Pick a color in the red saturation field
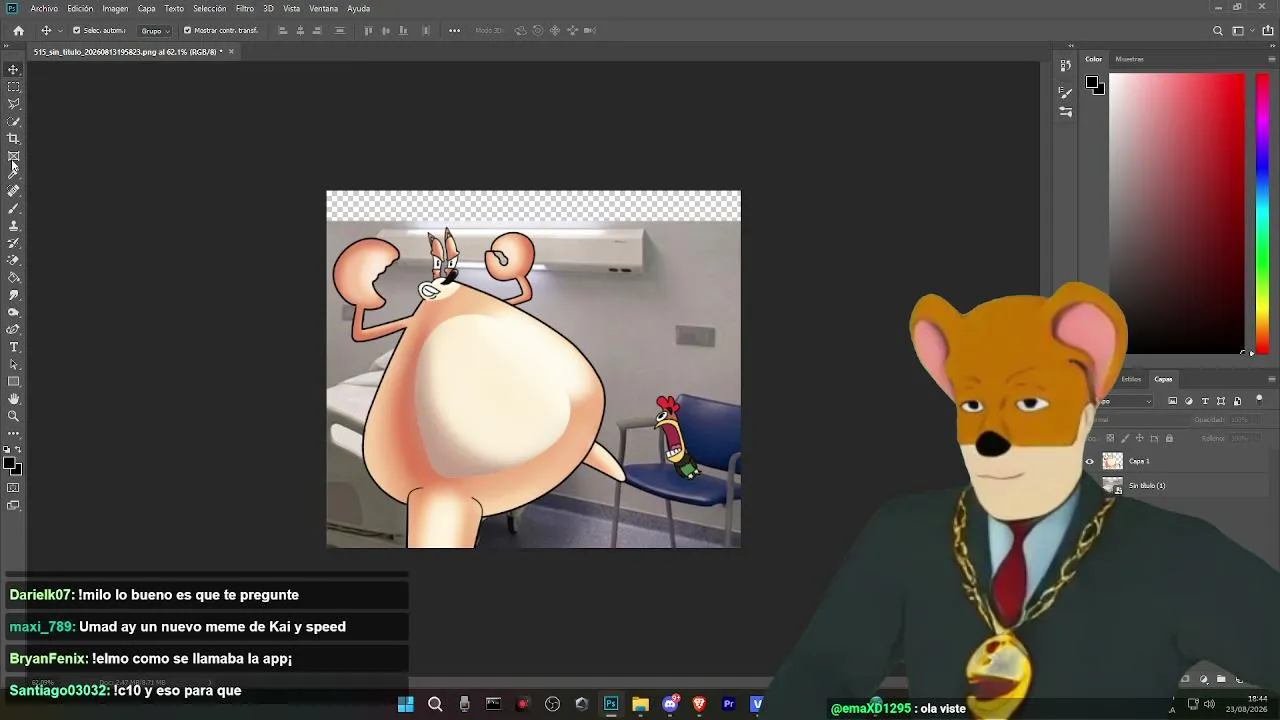1280x720 pixels. (x=1177, y=213)
